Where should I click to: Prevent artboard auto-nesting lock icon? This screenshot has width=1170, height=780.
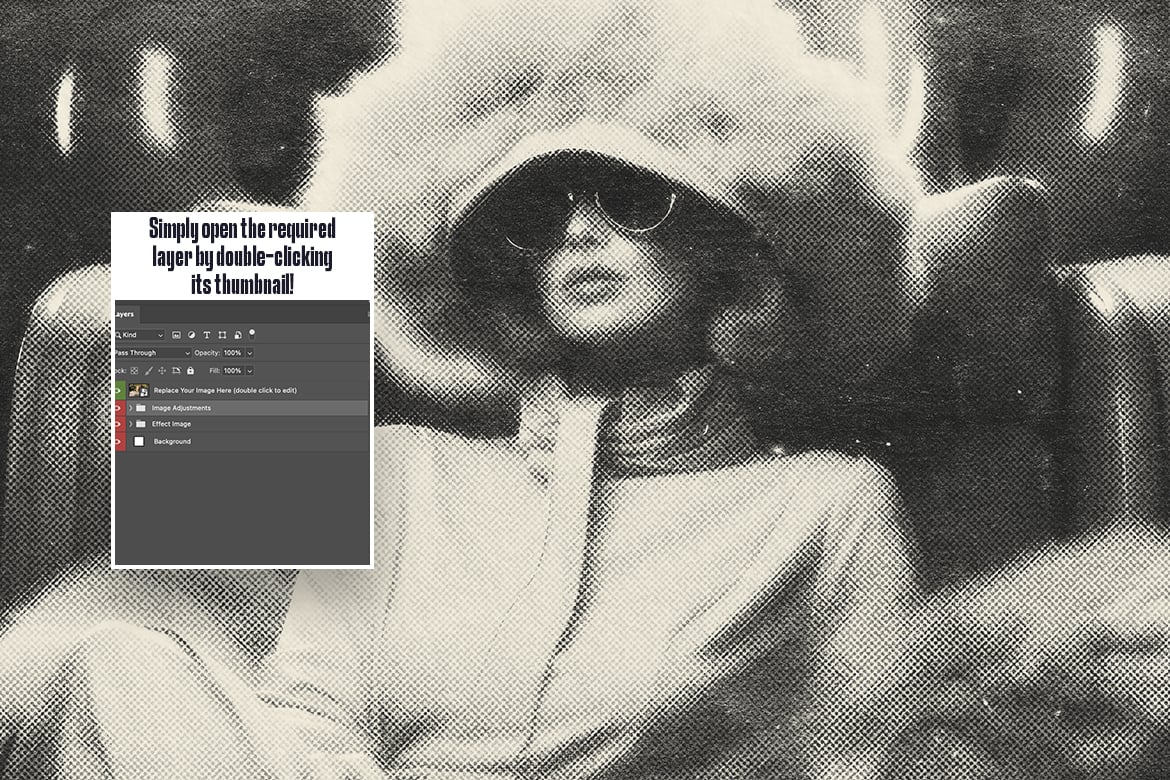[176, 370]
